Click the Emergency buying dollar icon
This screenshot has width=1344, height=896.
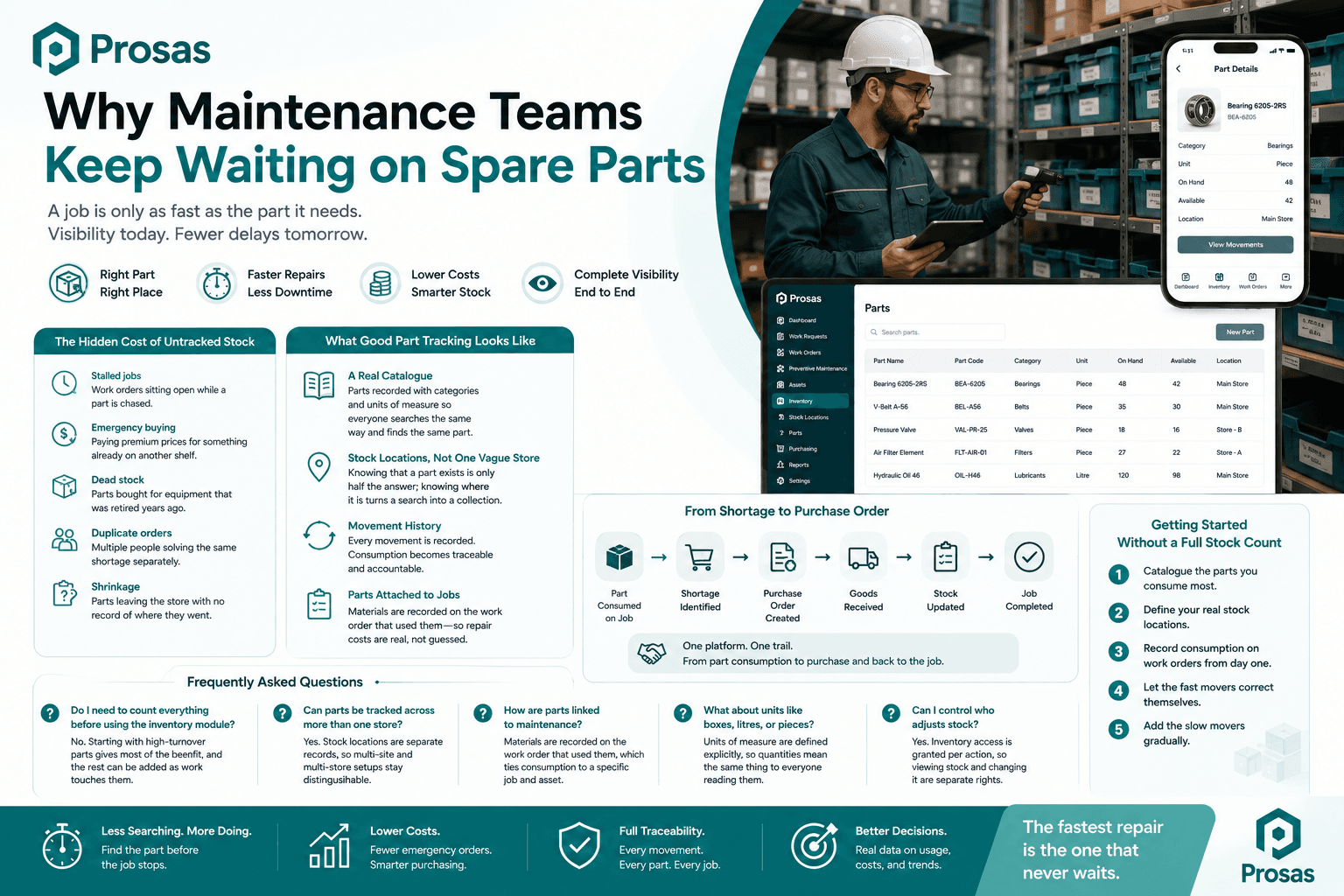point(65,434)
